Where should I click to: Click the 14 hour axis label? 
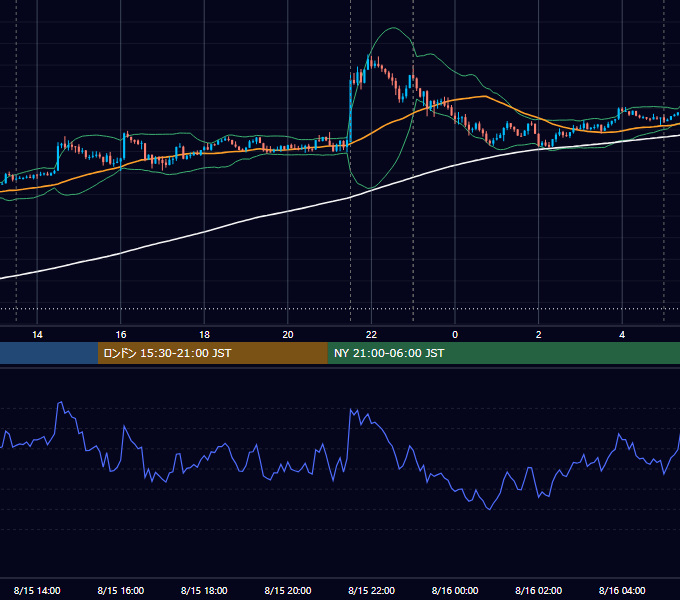click(37, 335)
